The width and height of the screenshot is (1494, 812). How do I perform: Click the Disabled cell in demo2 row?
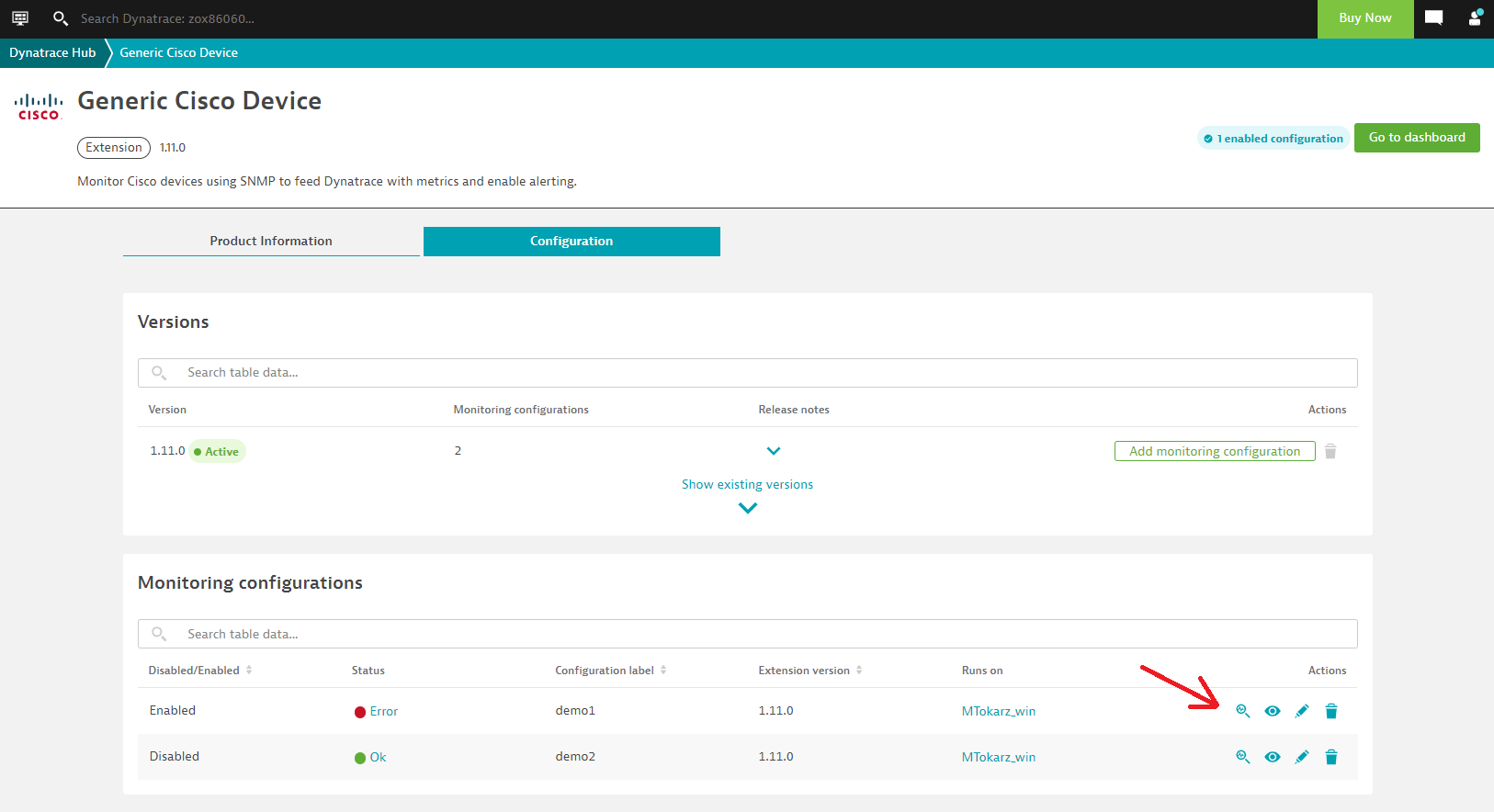coord(175,757)
